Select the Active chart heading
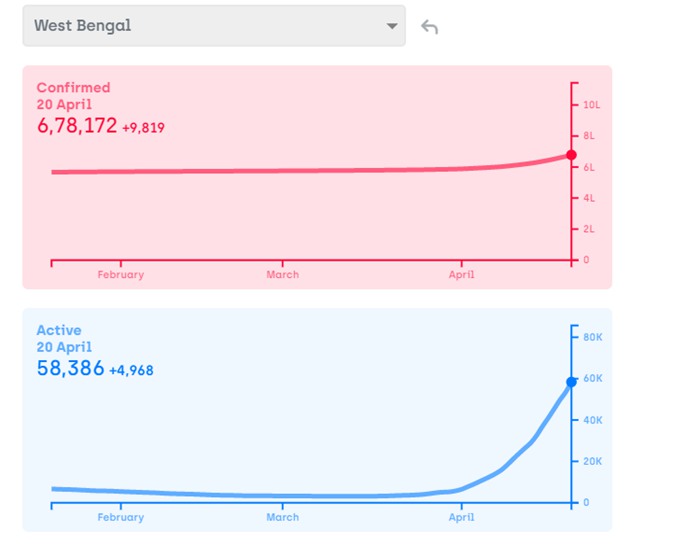Viewport: 700px width, 545px height. (x=59, y=330)
